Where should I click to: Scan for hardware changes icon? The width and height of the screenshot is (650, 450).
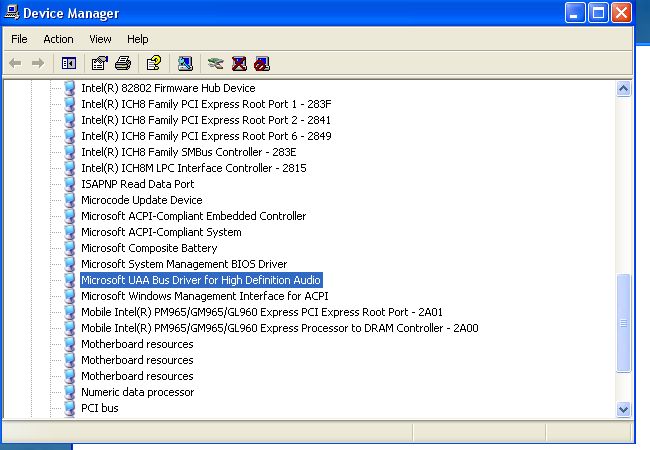click(185, 63)
